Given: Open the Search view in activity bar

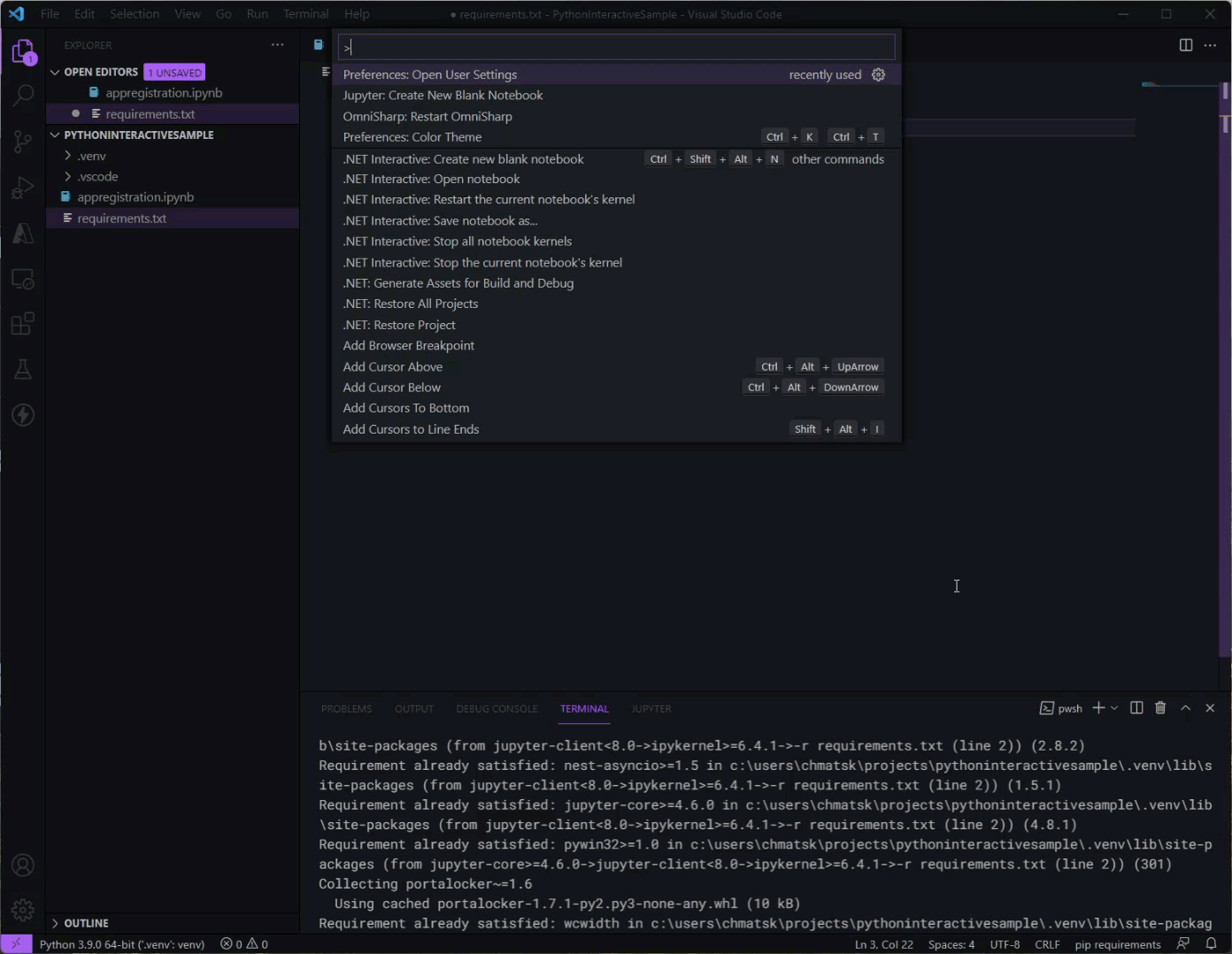Looking at the screenshot, I should tap(23, 95).
